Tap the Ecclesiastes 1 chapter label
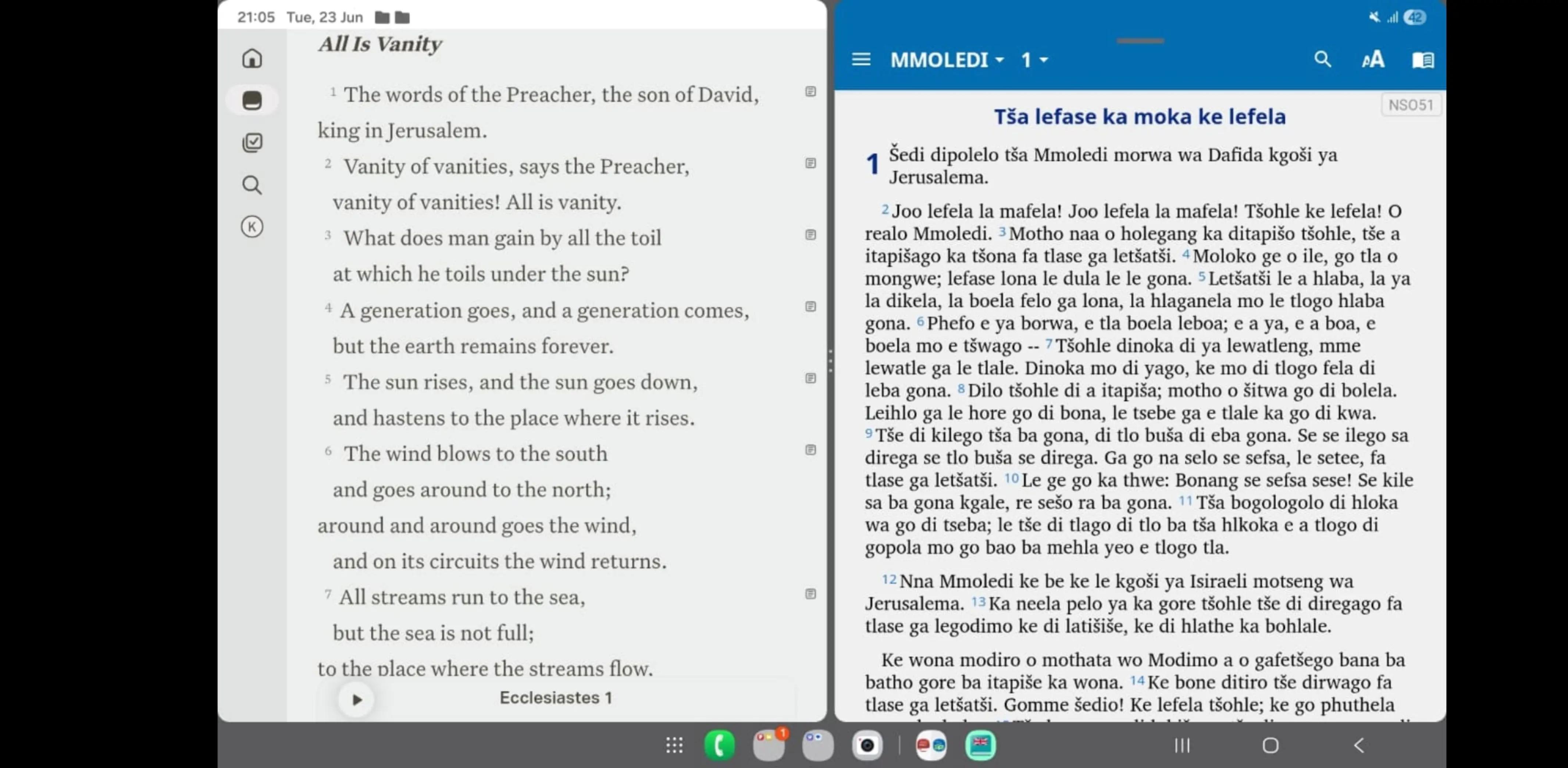Screen dimensions: 1568x768 coord(556,697)
